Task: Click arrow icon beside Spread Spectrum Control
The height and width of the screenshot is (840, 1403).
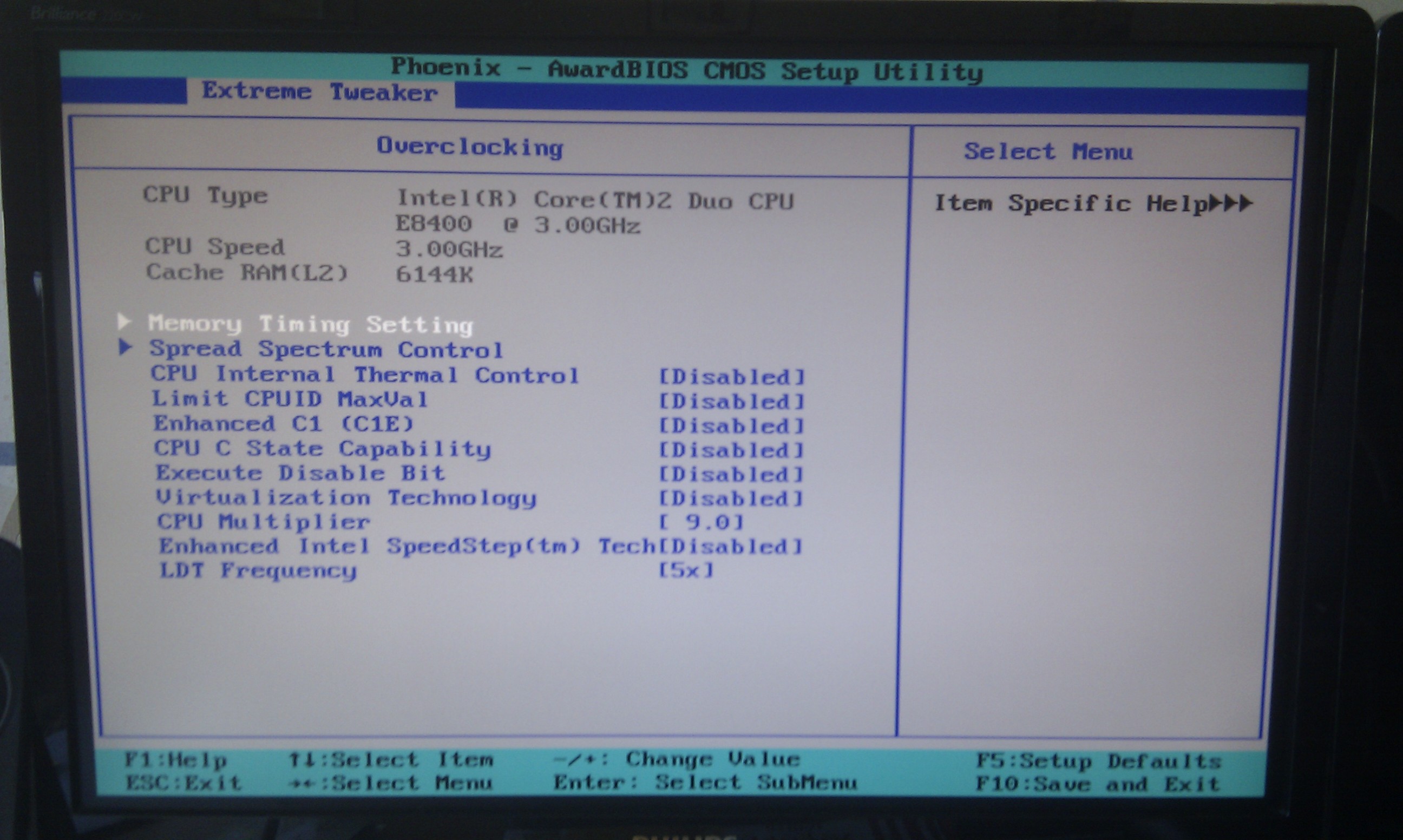Action: (126, 347)
